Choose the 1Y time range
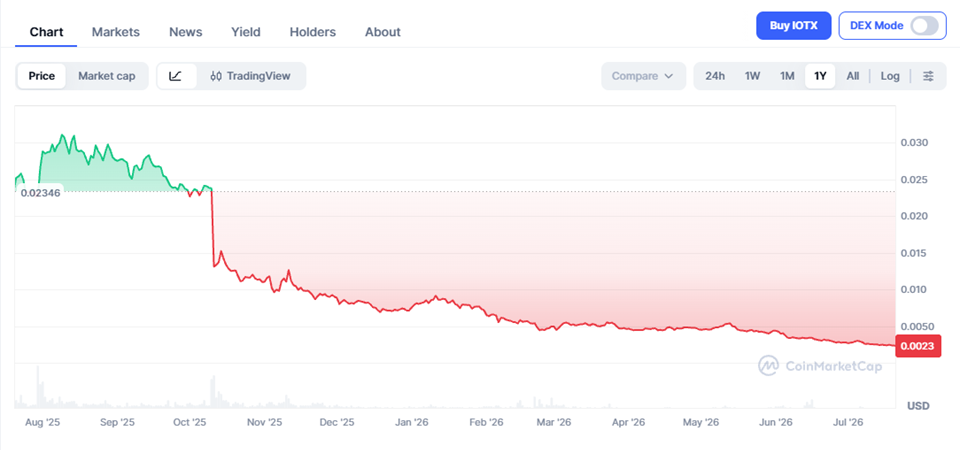 [x=820, y=76]
